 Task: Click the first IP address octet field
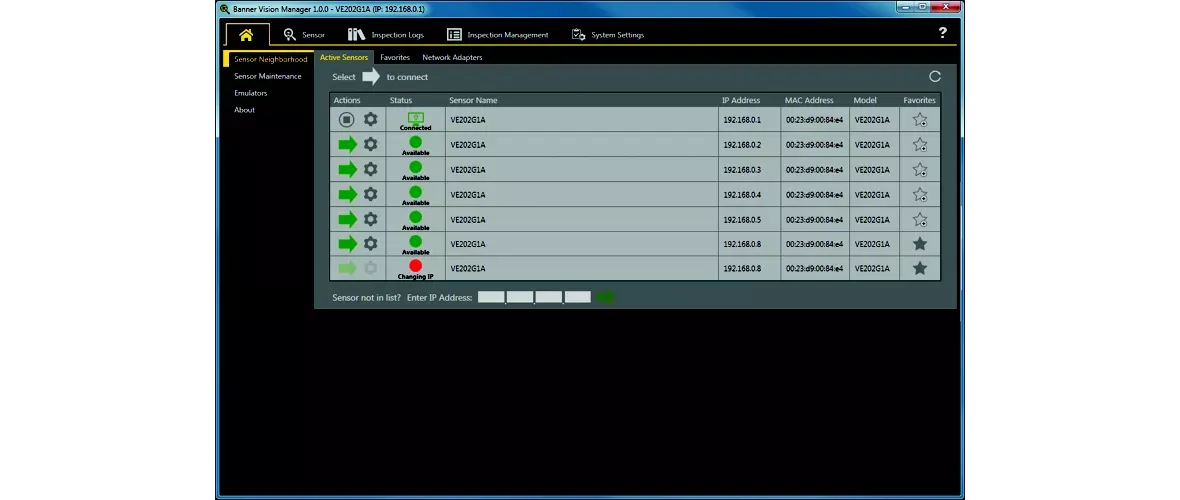(491, 297)
